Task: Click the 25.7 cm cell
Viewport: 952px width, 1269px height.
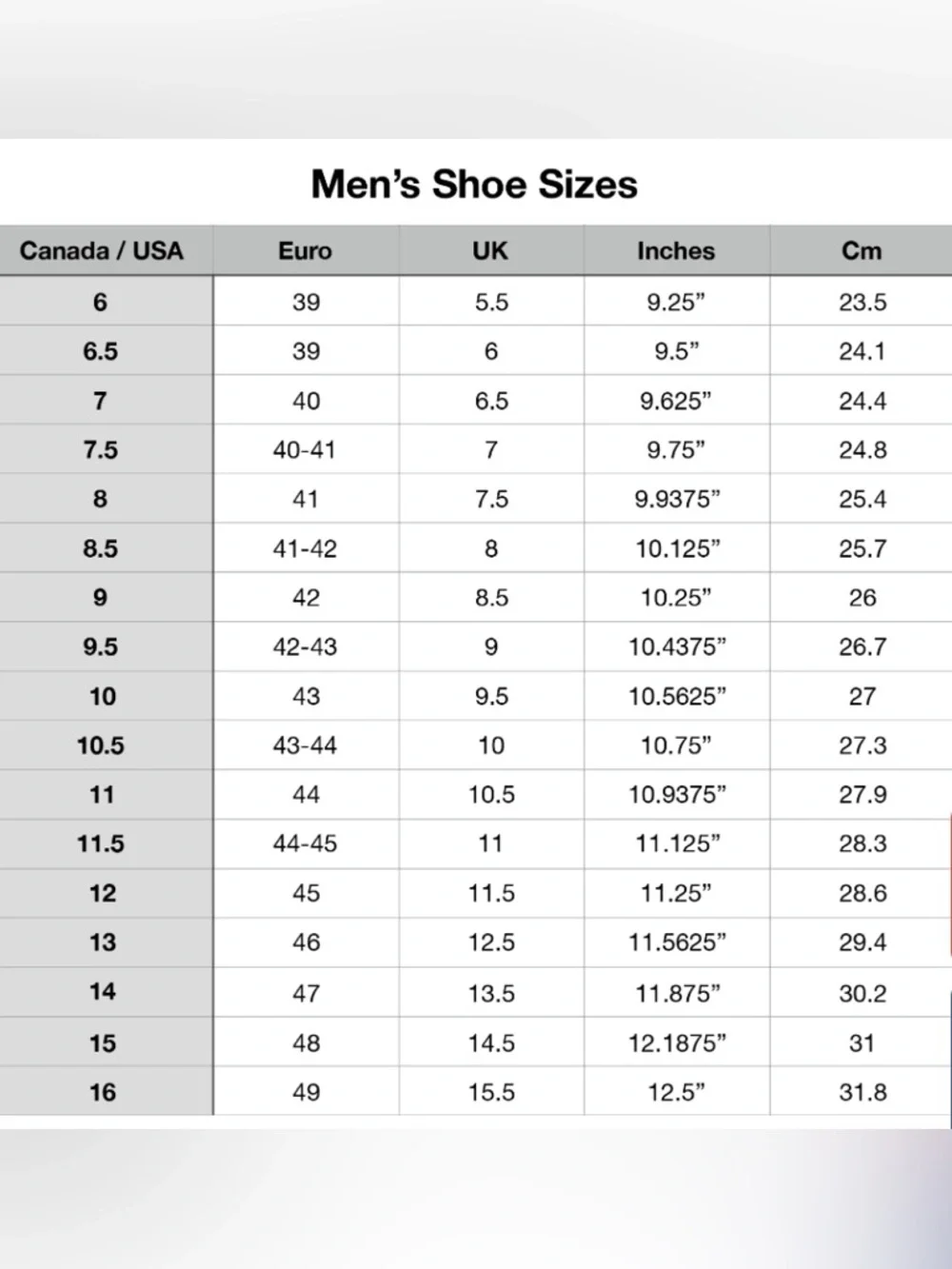Action: (x=863, y=548)
